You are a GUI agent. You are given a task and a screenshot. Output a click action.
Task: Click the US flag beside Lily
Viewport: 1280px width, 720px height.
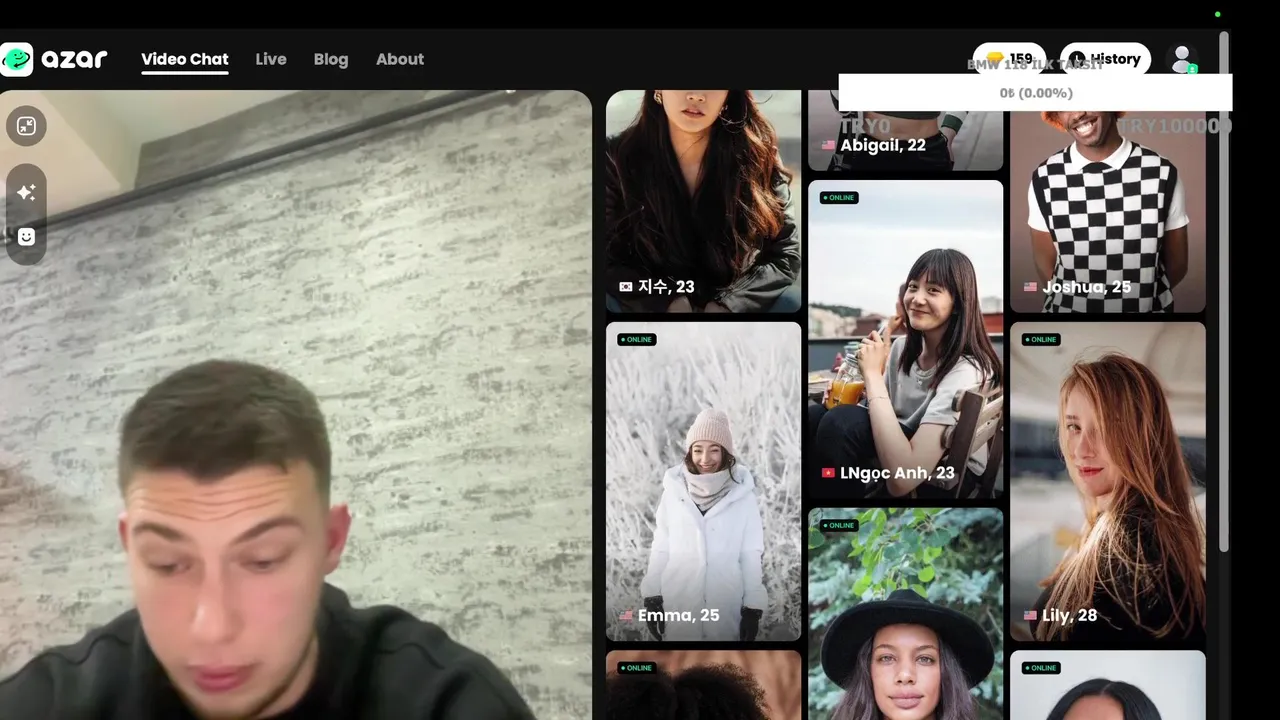[1030, 616]
